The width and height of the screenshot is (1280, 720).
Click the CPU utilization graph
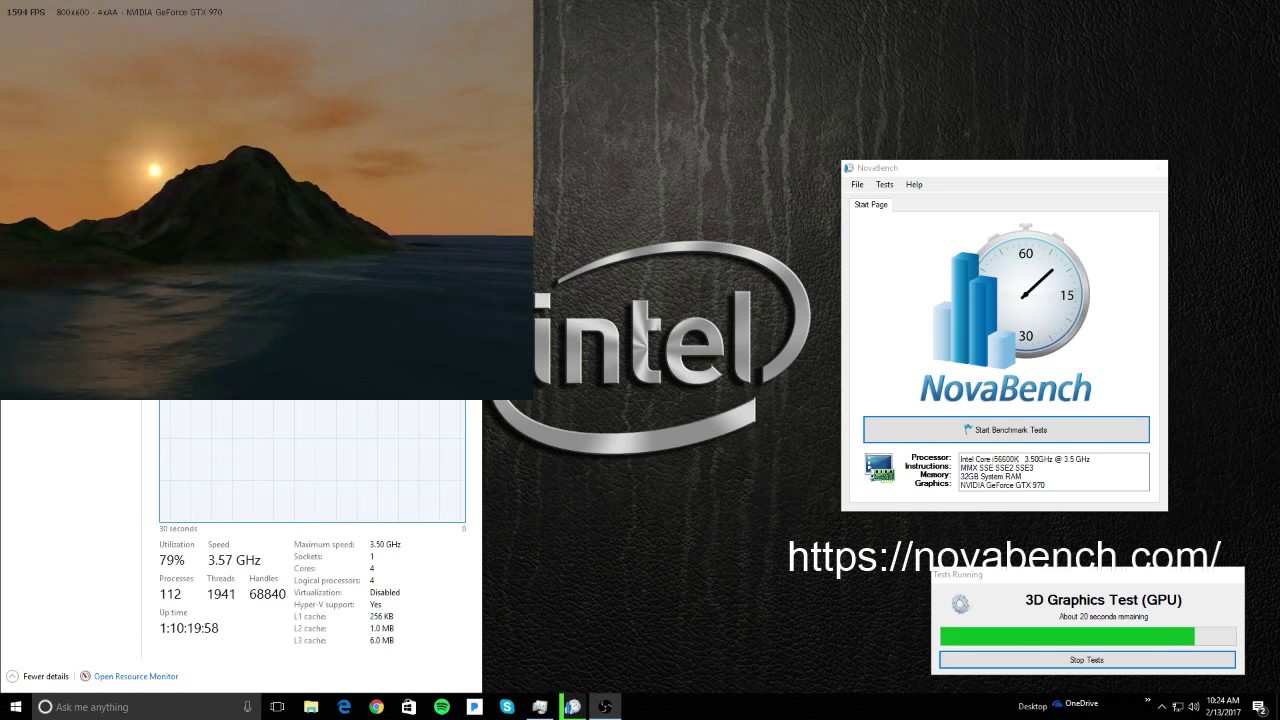(312, 461)
